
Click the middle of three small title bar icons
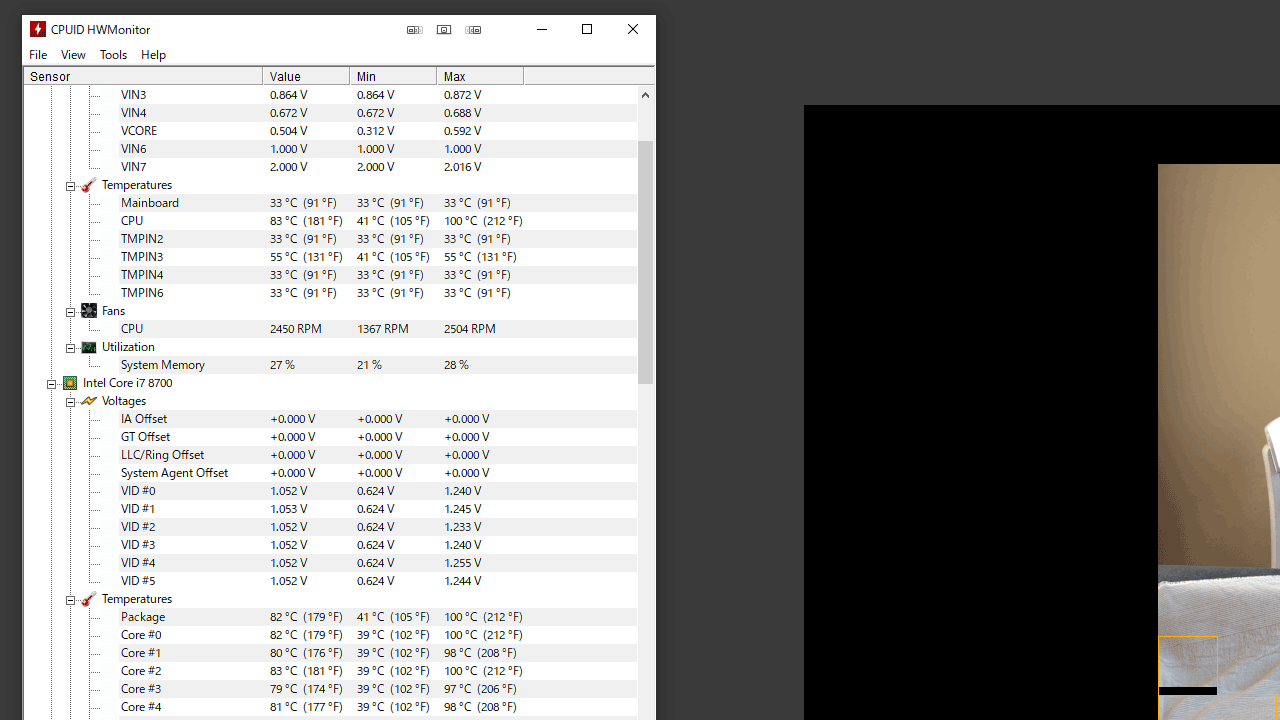(444, 30)
